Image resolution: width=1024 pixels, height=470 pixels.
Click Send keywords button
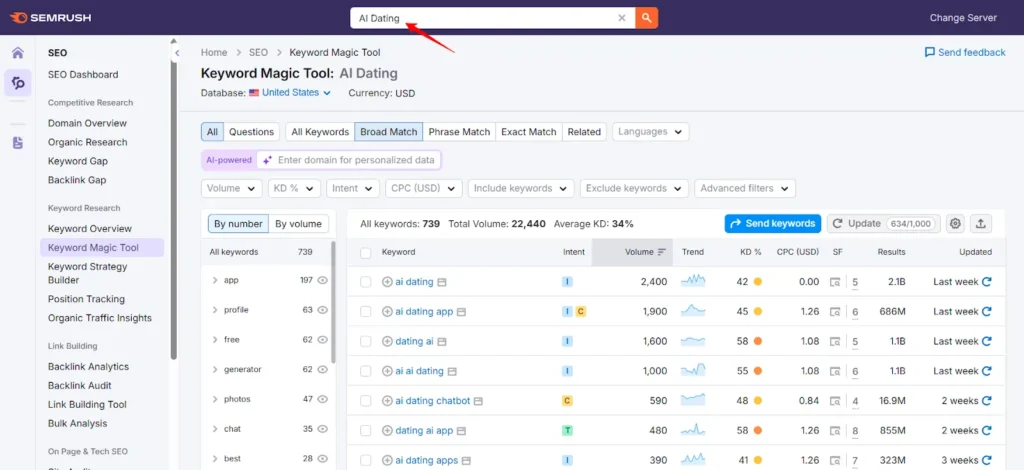pyautogui.click(x=773, y=223)
